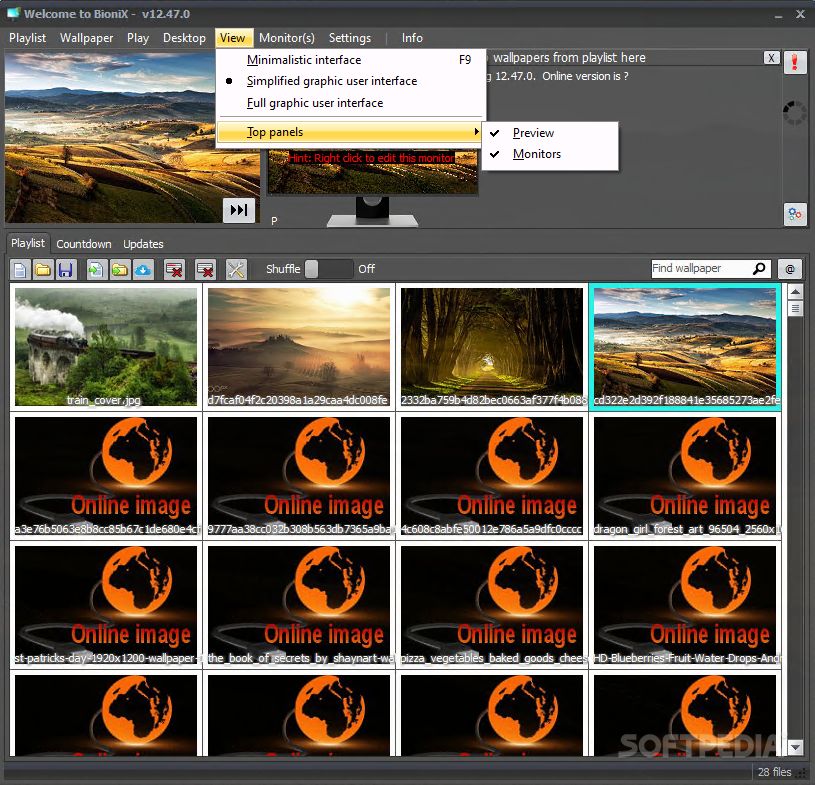The height and width of the screenshot is (785, 815).
Task: Click the @ button next to search
Action: [790, 269]
